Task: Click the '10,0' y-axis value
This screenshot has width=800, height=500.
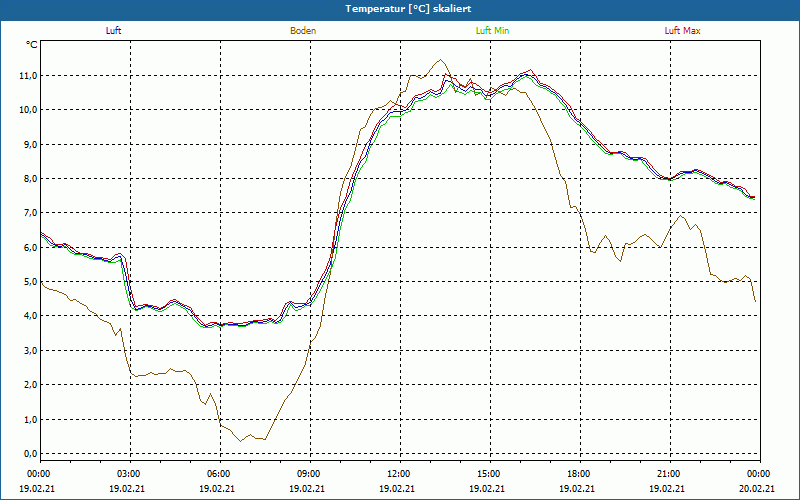Action: (x=28, y=110)
